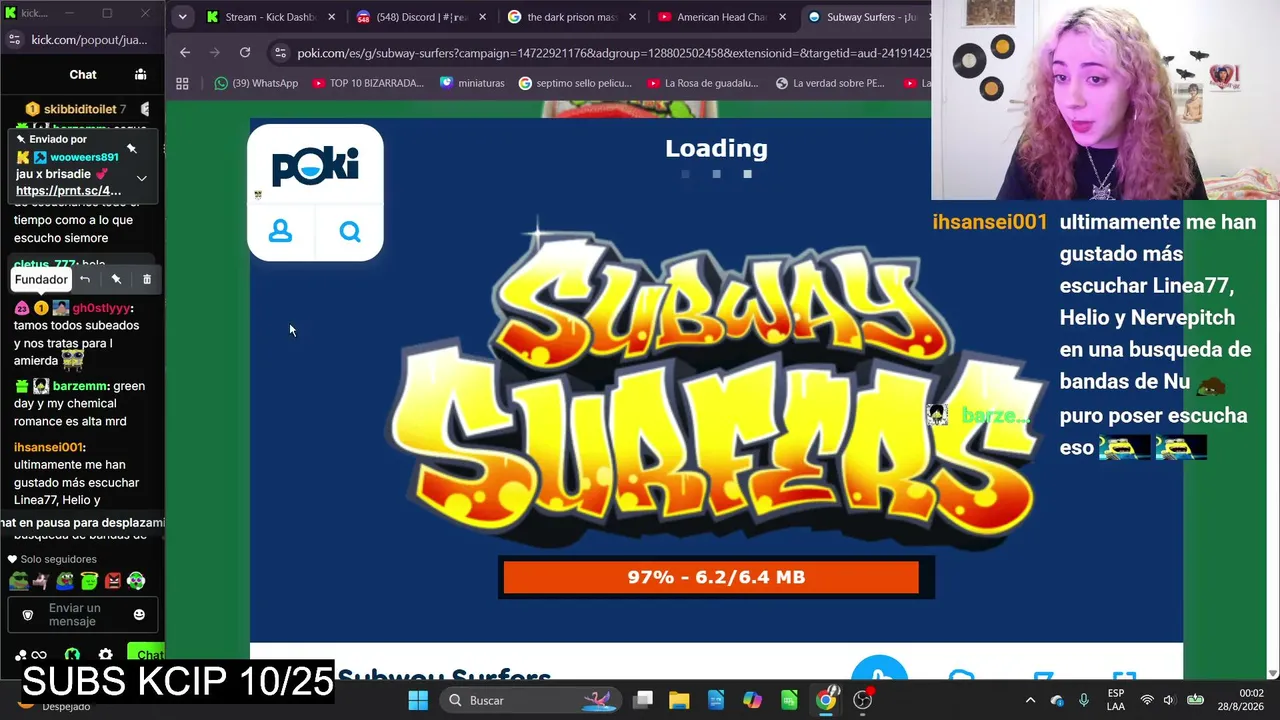Open the prnt.sc link in pinned message
Viewport: 1280px width, 720px height.
68,191
